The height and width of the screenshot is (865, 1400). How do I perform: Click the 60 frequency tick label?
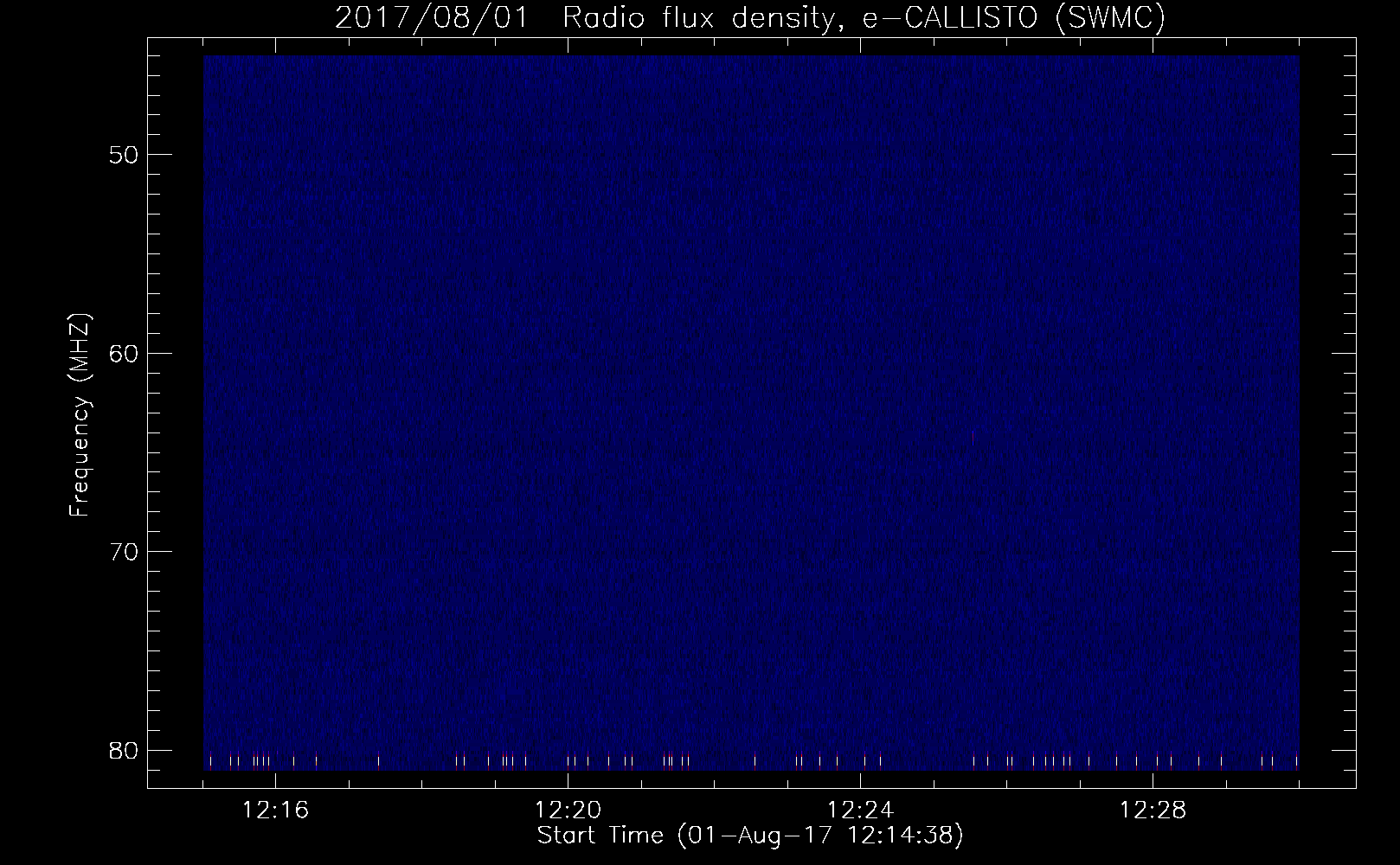coord(123,353)
